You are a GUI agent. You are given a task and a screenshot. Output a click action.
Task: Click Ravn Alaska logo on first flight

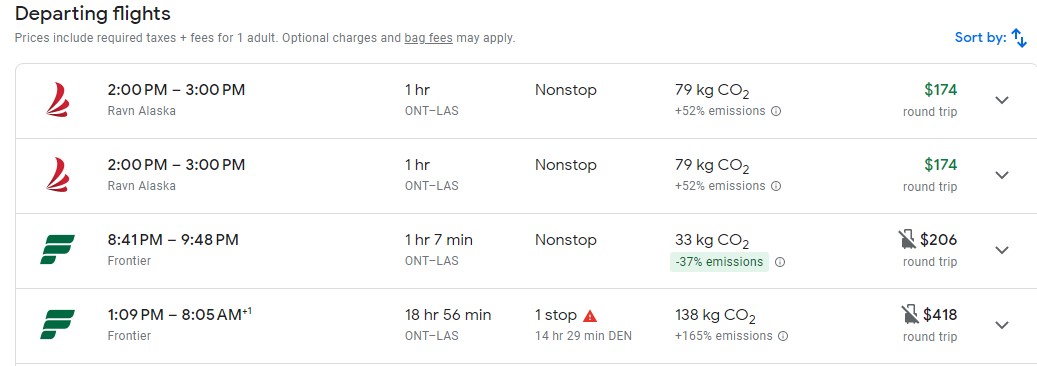click(58, 99)
